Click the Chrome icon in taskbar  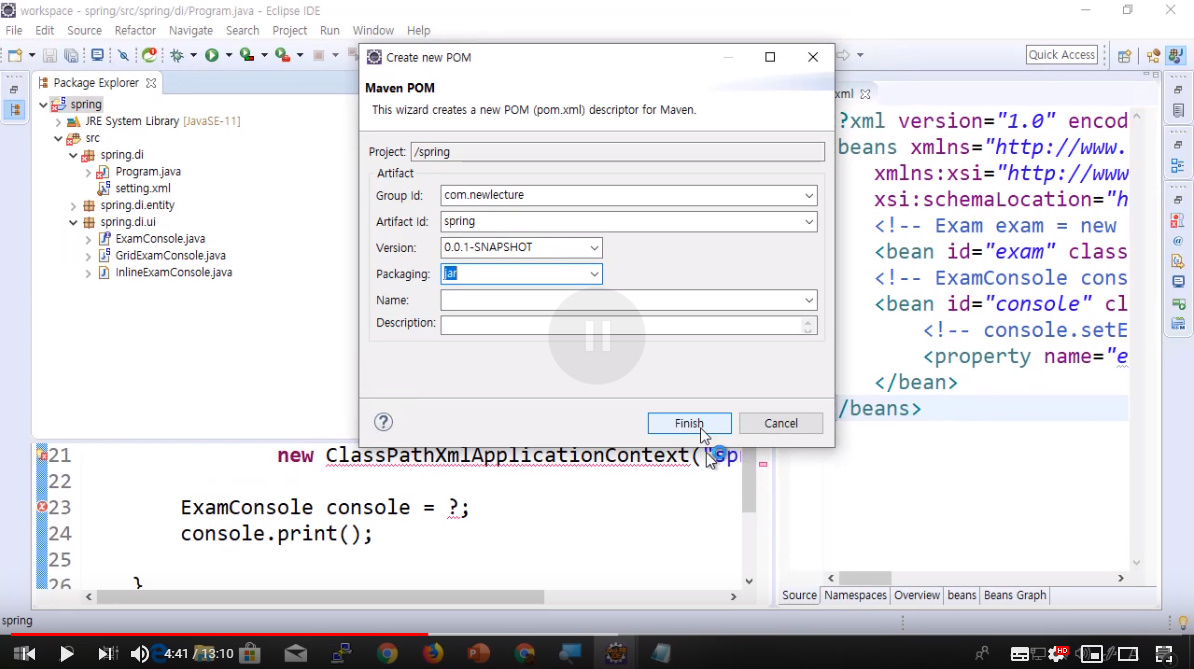tap(387, 653)
